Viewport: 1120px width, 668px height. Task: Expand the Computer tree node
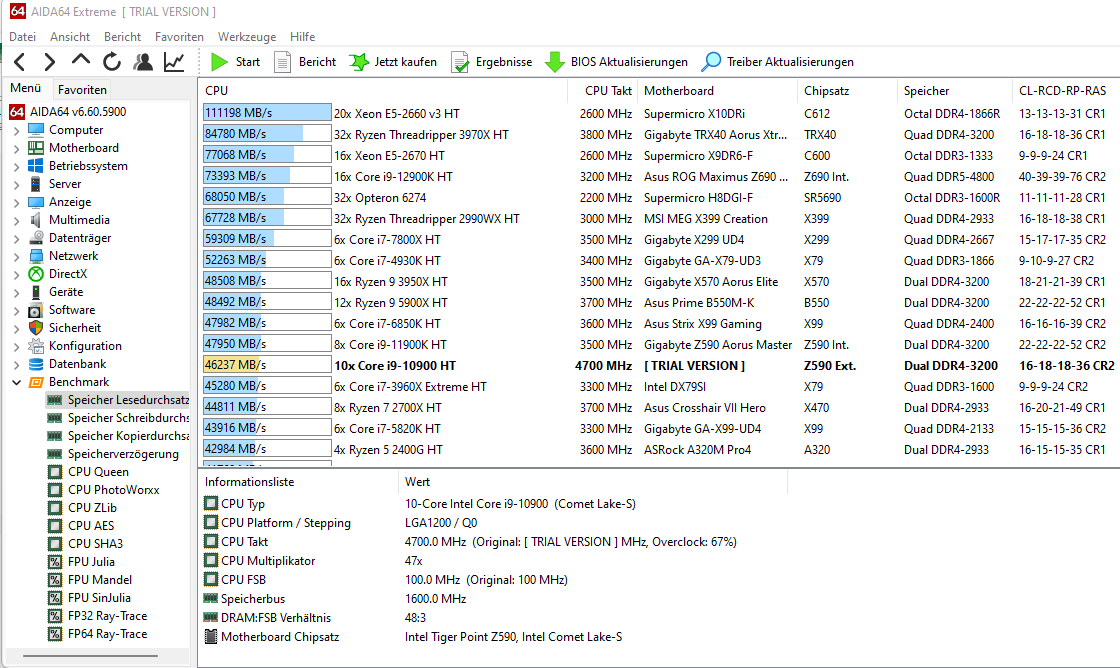point(16,130)
